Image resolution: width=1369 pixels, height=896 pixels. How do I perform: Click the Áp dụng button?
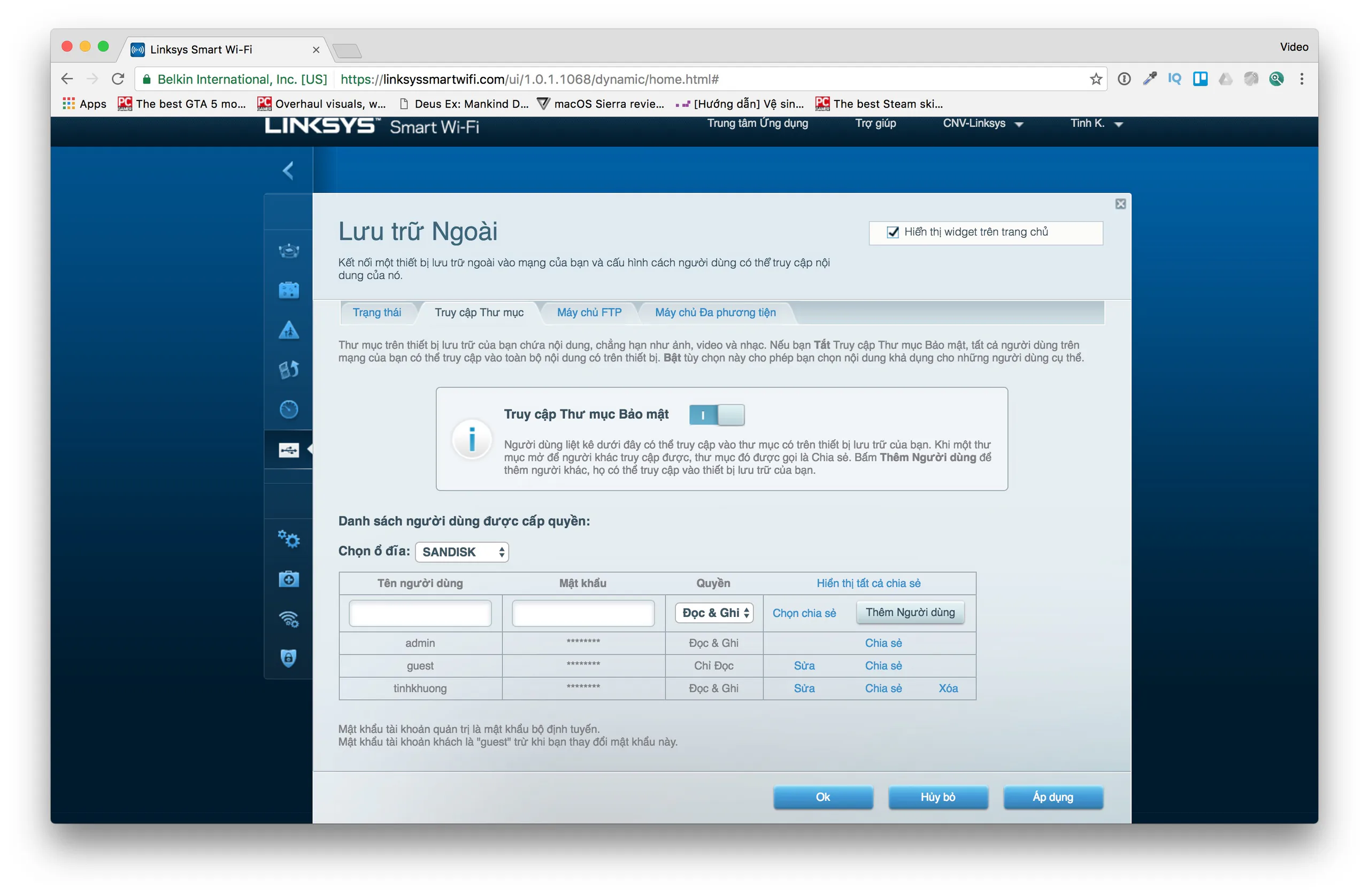[1052, 797]
